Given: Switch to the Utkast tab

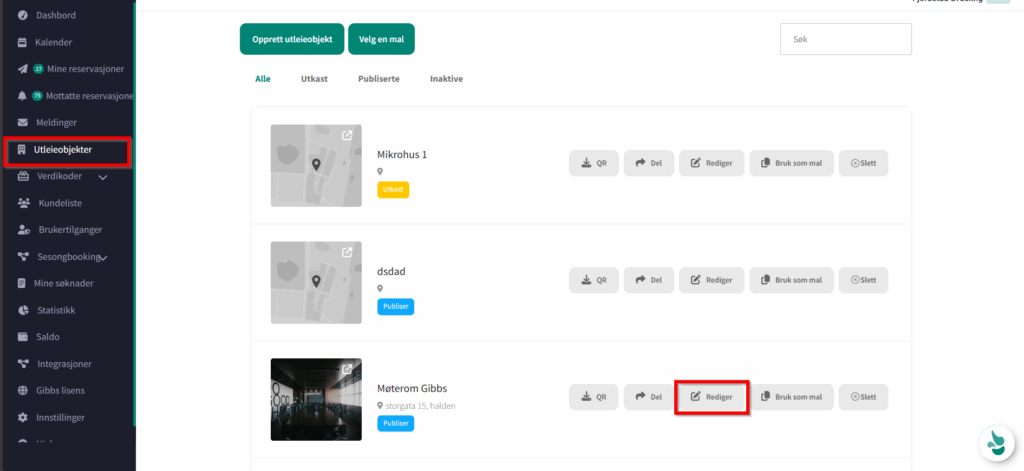Looking at the screenshot, I should coord(314,78).
